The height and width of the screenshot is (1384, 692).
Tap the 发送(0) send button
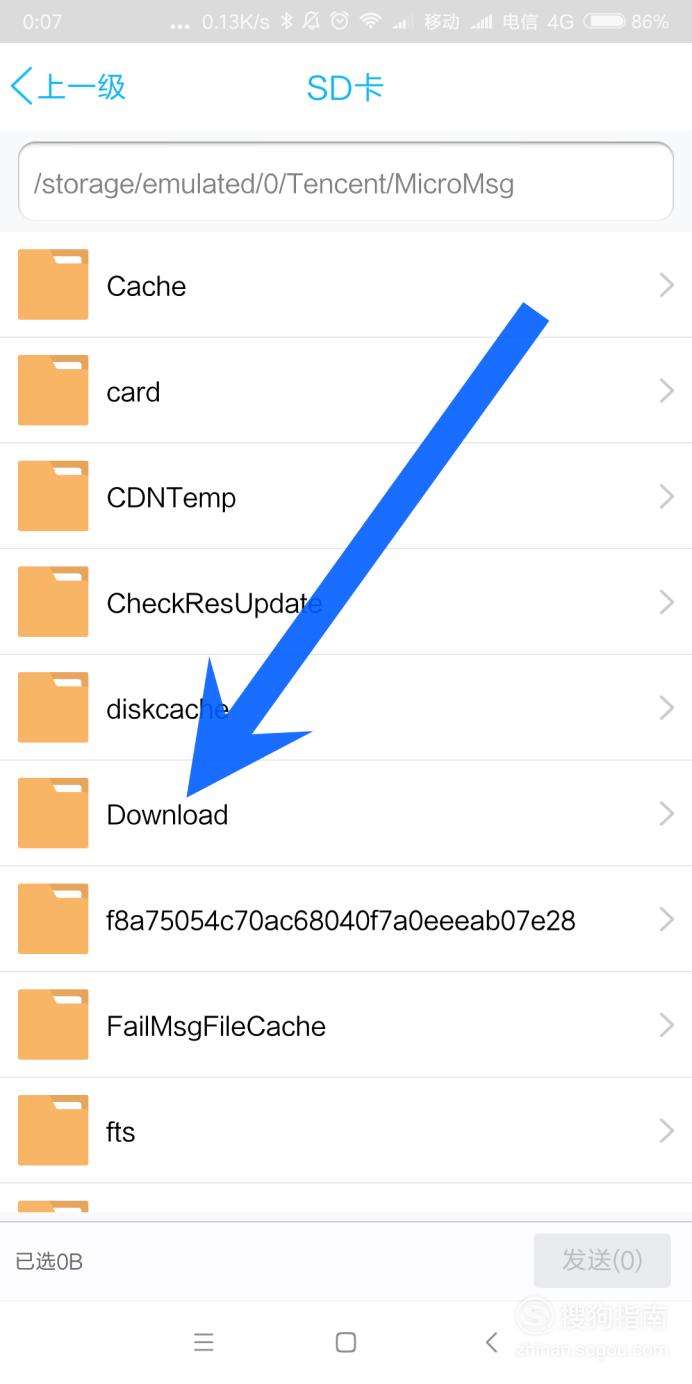coord(602,1260)
